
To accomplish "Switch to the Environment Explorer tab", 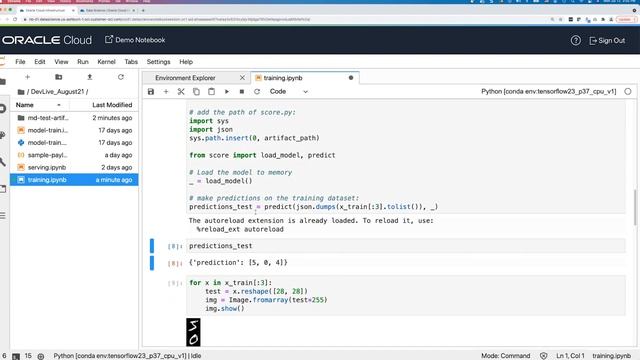I will point(185,78).
